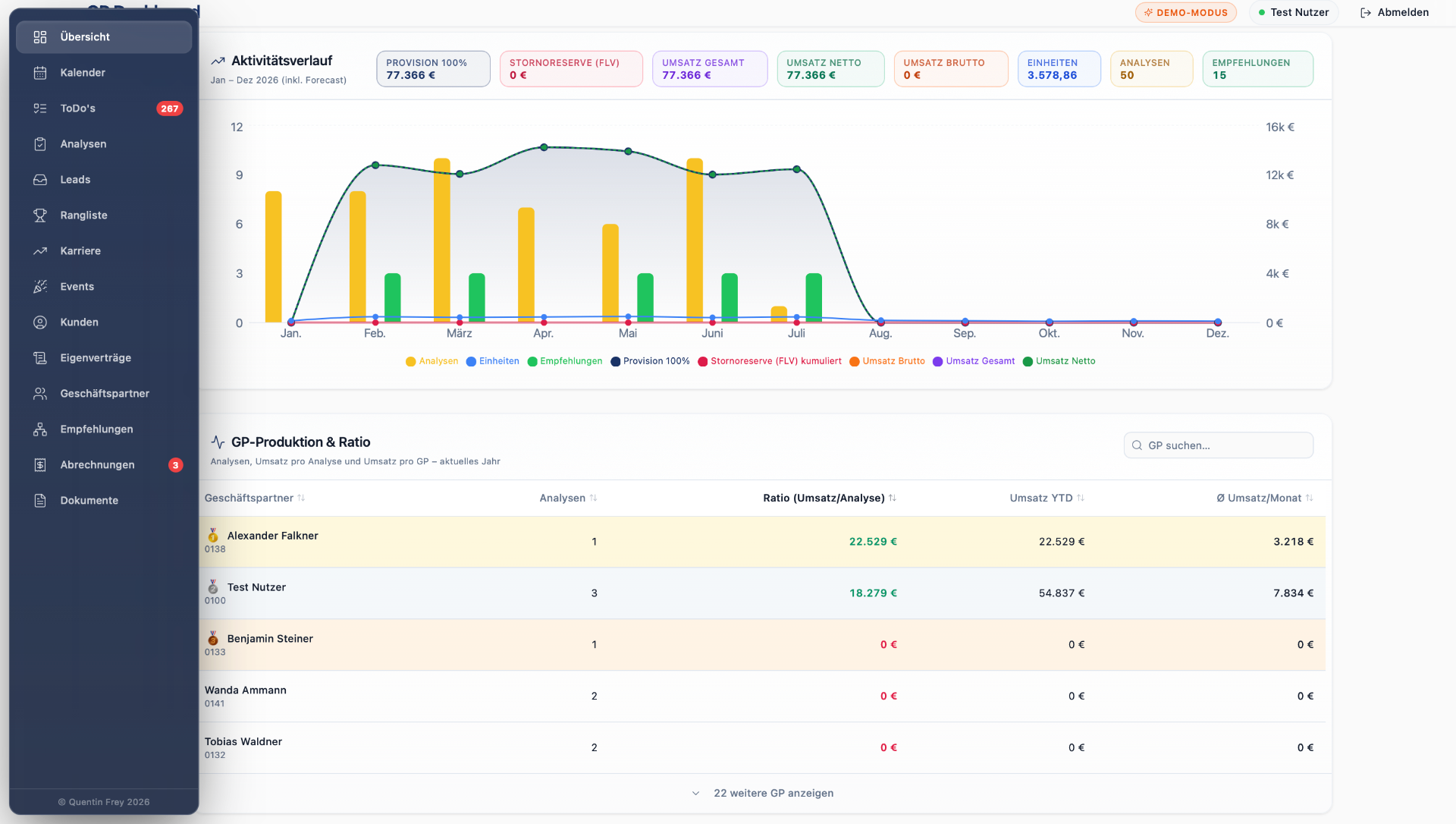Toggle Analysen series in chart legend
This screenshot has height=824, width=1456.
[432, 361]
